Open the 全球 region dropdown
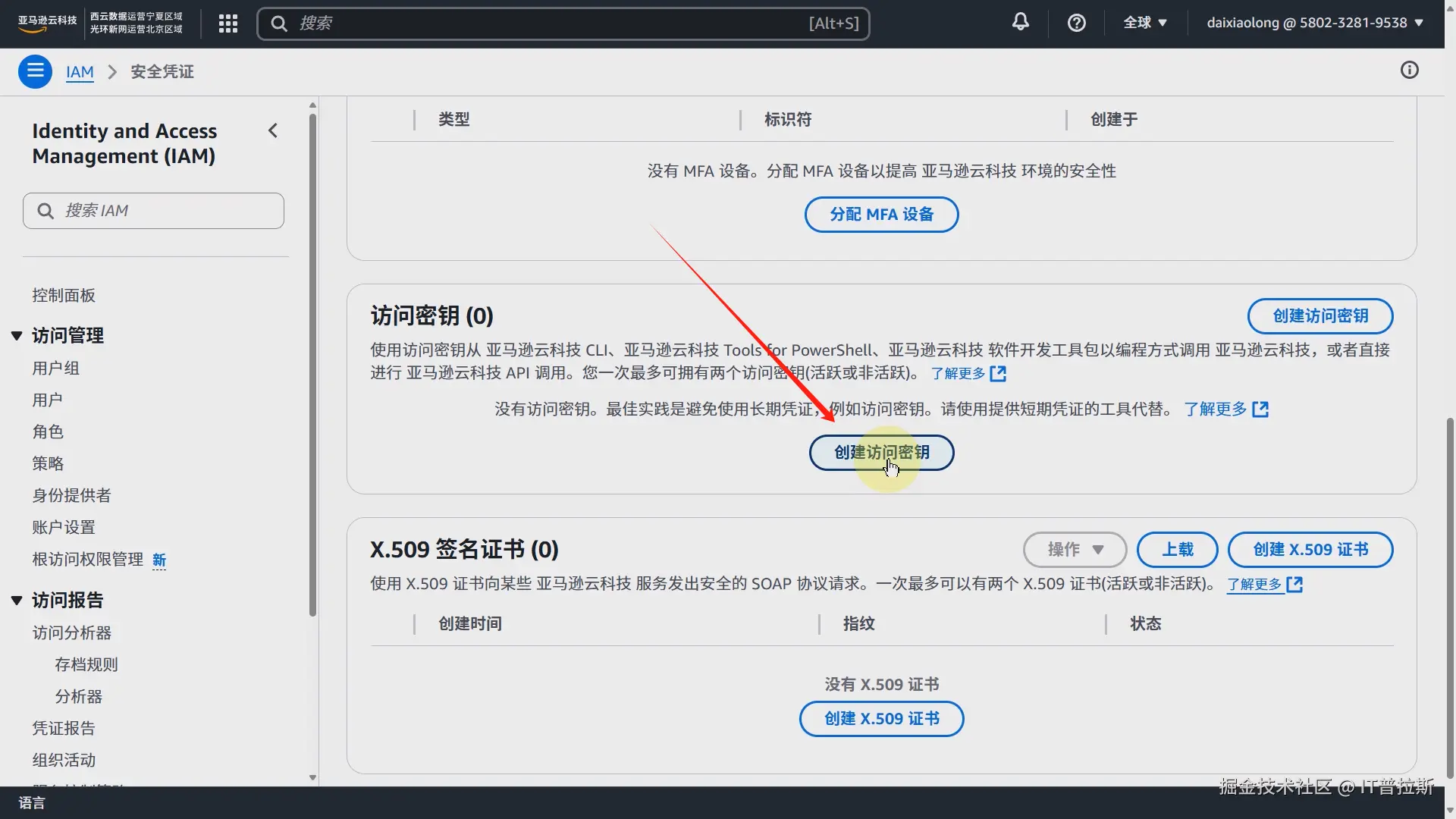 click(1144, 23)
